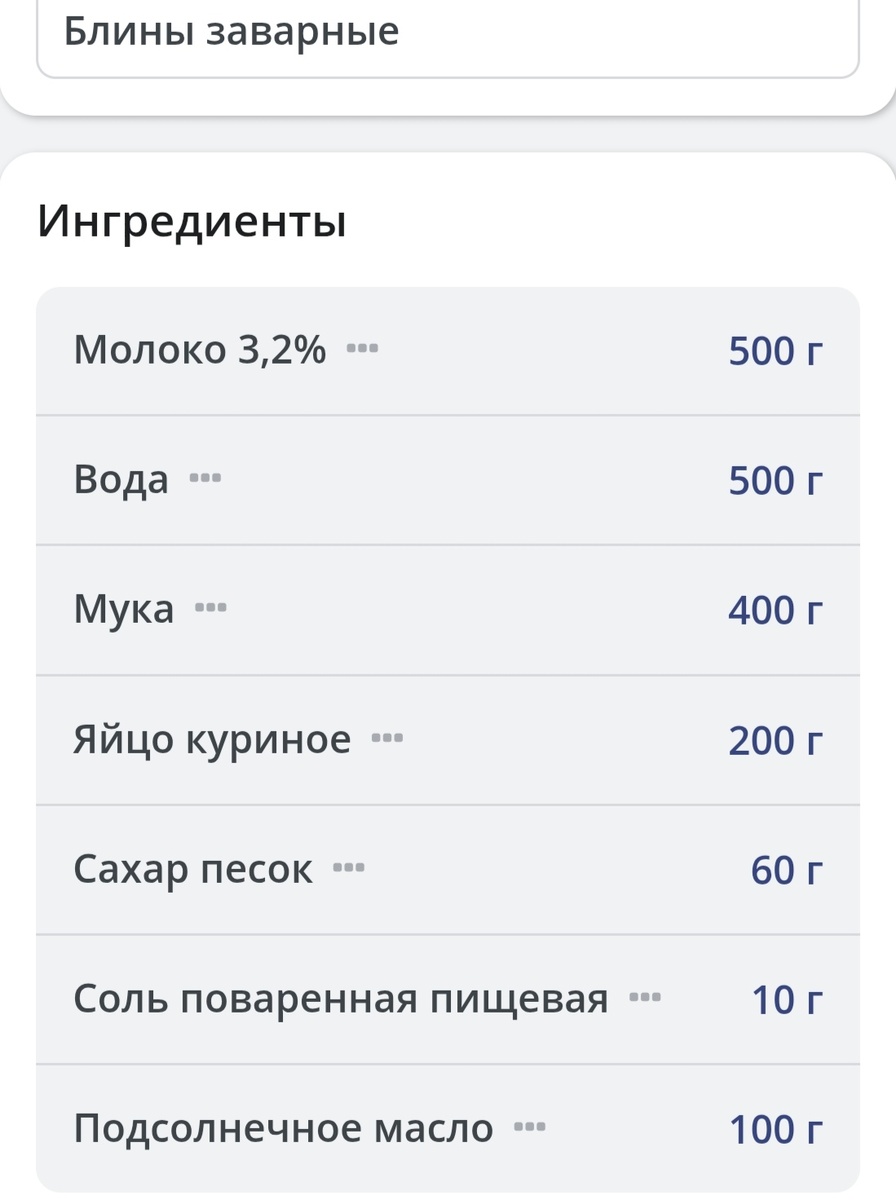Open the Яйцо куриное ingredient name
Image resolution: width=896 pixels, height=1200 pixels.
click(213, 741)
